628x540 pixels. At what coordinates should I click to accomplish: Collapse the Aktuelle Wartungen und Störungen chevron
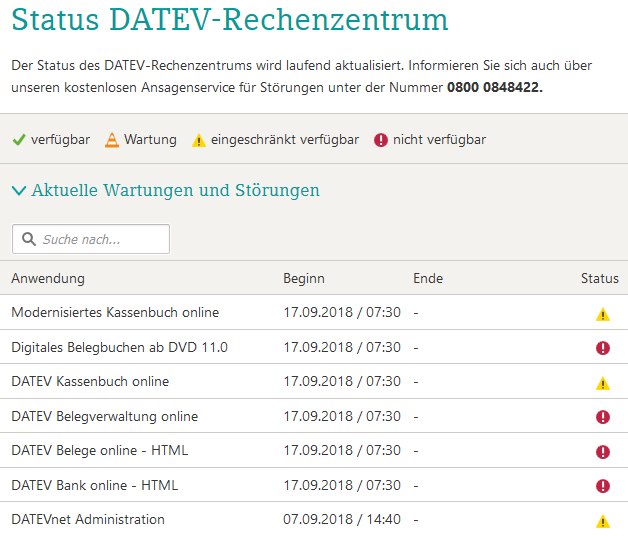pos(19,190)
